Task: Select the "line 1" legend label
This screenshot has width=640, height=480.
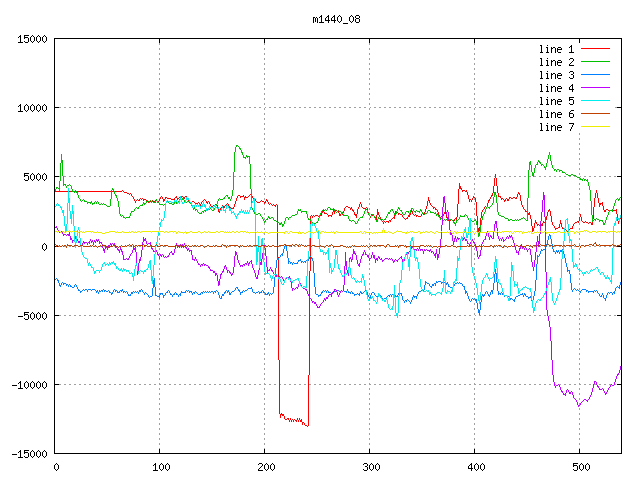Action: [x=556, y=49]
